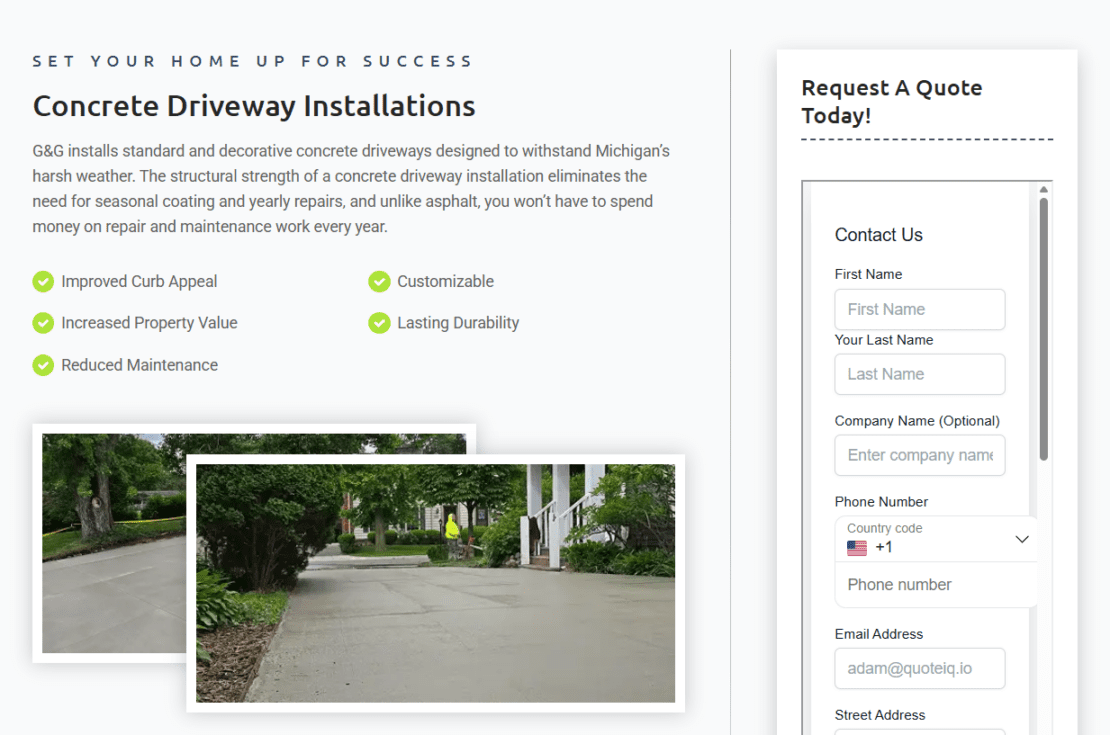
Task: Click the Lasting Durability text
Action: [458, 323]
